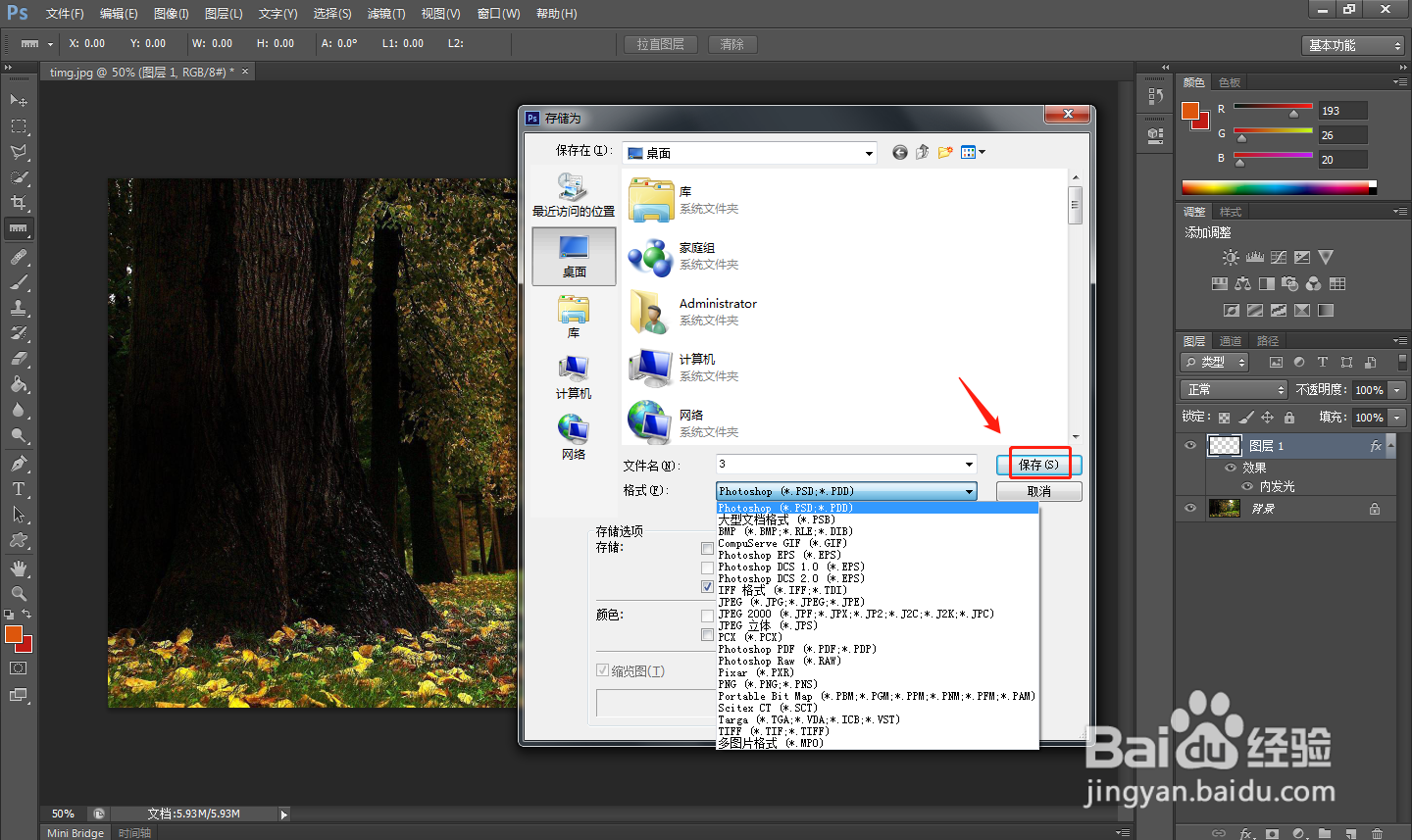Select the Move tool
Screen dimensions: 1412x840
click(x=19, y=101)
